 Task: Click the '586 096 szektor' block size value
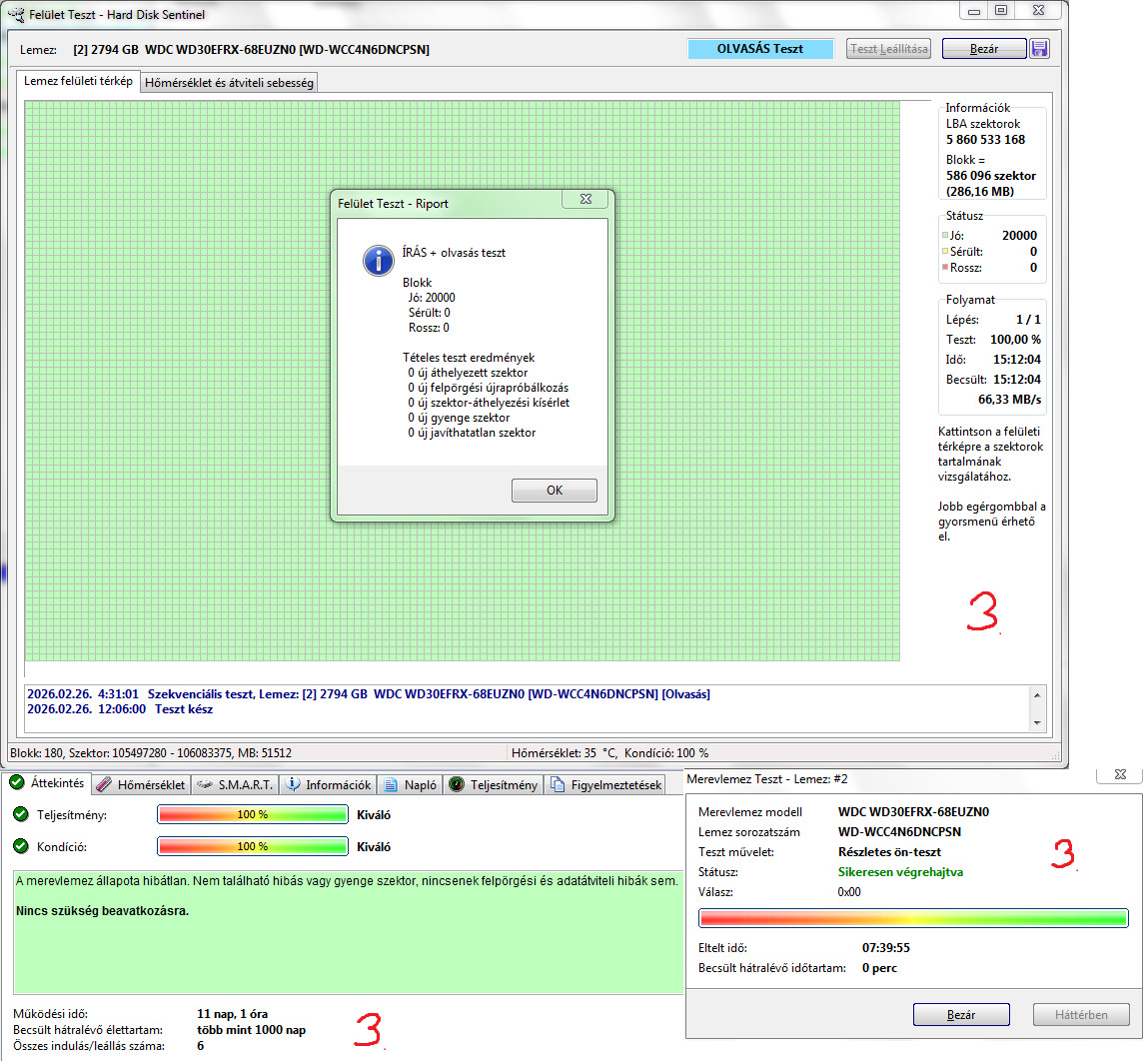coord(991,176)
